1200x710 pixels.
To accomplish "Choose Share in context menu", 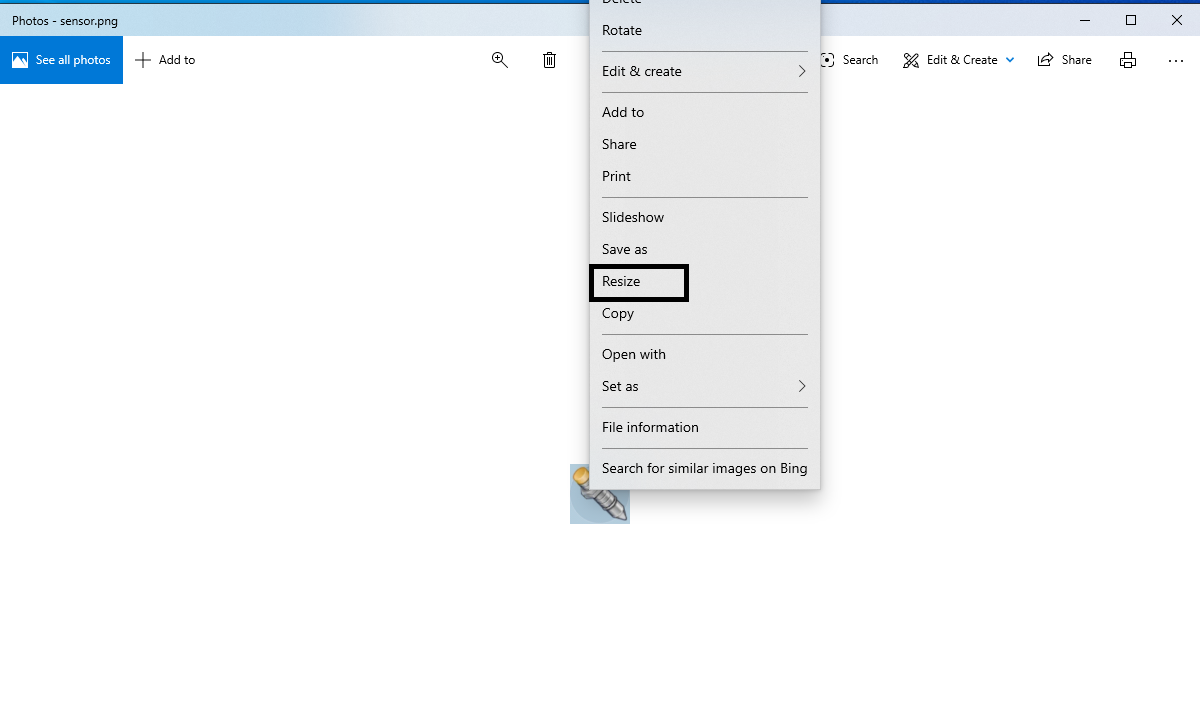I will click(x=705, y=144).
